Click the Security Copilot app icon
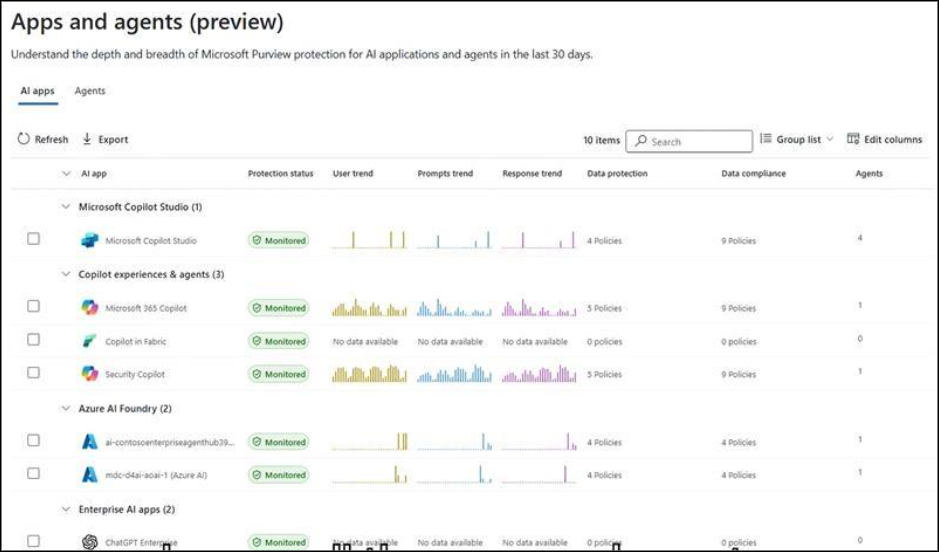The height and width of the screenshot is (552, 939). pyautogui.click(x=90, y=374)
